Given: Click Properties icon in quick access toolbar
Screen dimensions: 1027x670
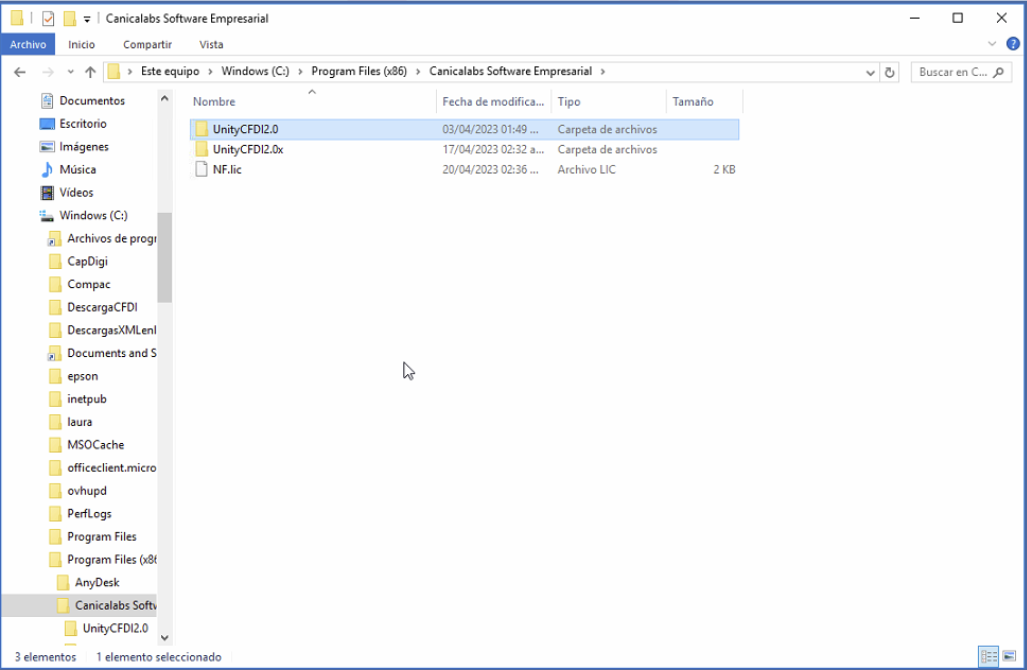Looking at the screenshot, I should (x=48, y=18).
